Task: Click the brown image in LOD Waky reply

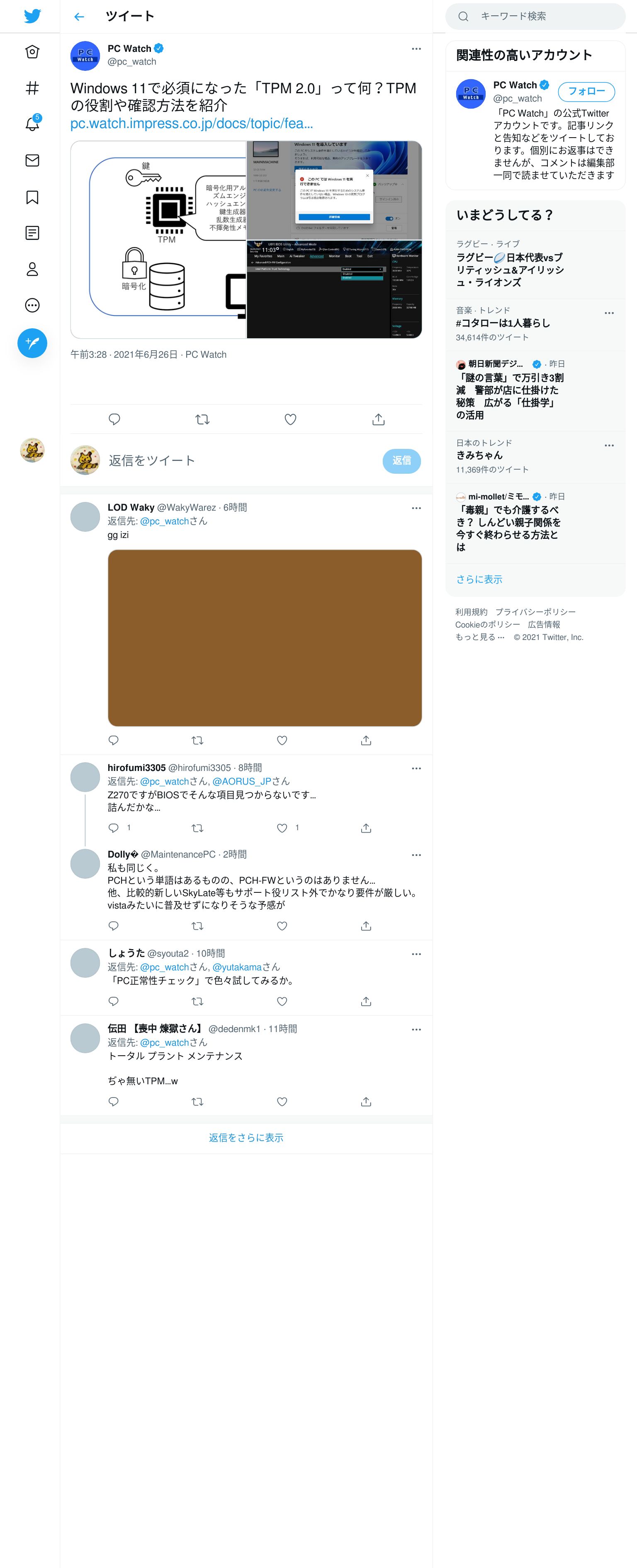Action: pos(265,638)
